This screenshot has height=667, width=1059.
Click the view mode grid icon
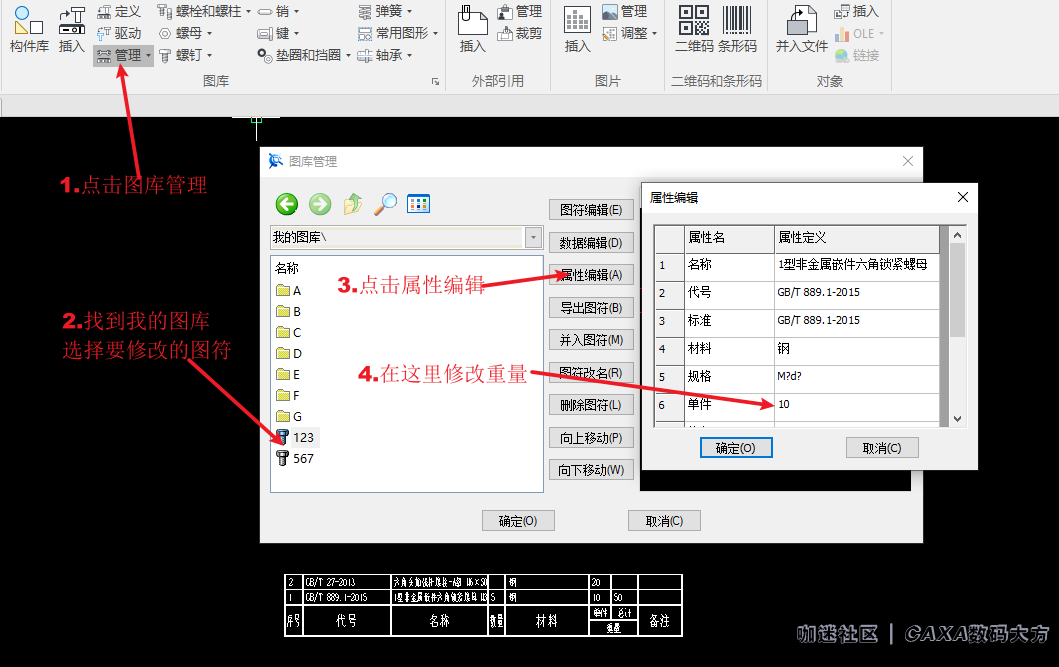419,204
